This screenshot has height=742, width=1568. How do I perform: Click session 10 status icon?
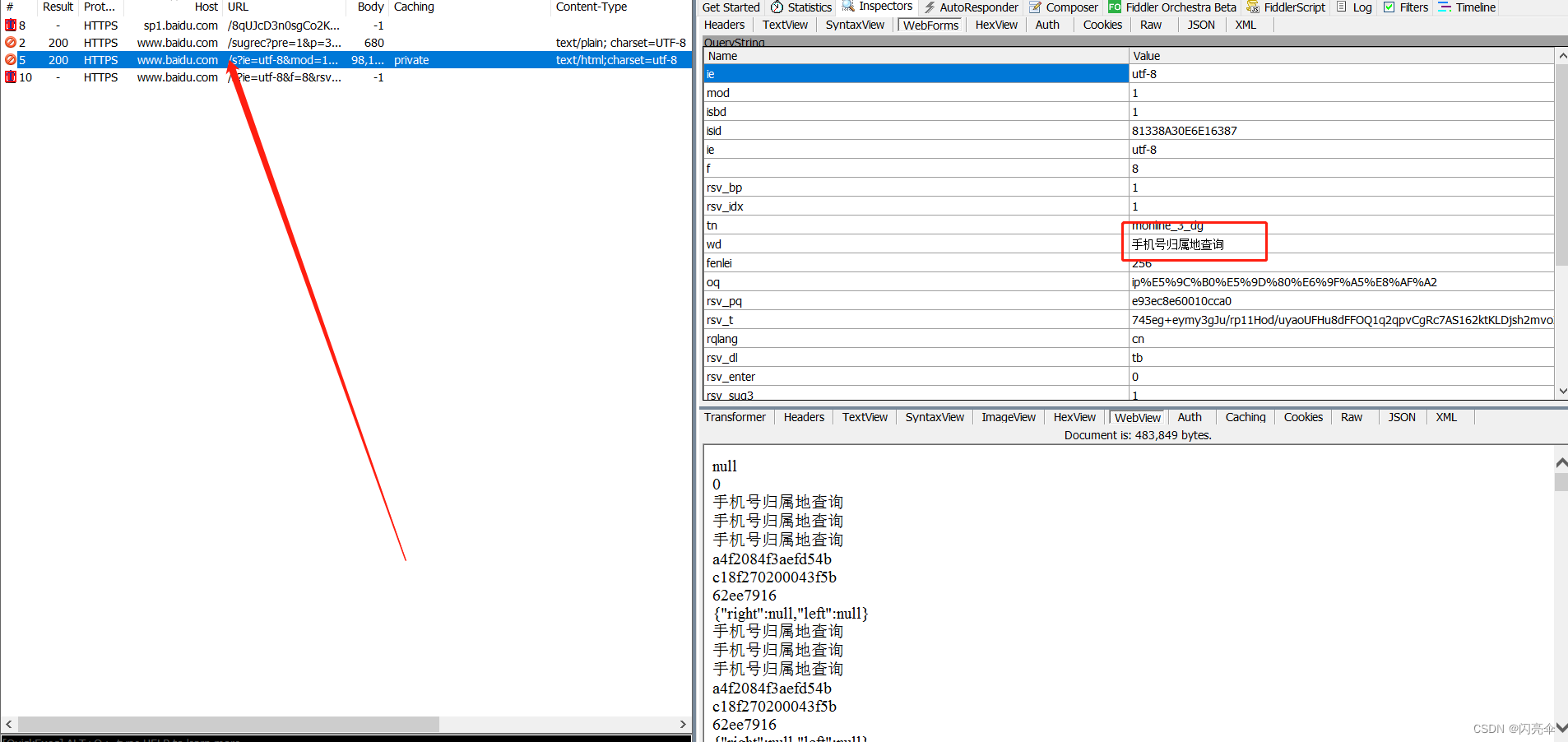(11, 77)
